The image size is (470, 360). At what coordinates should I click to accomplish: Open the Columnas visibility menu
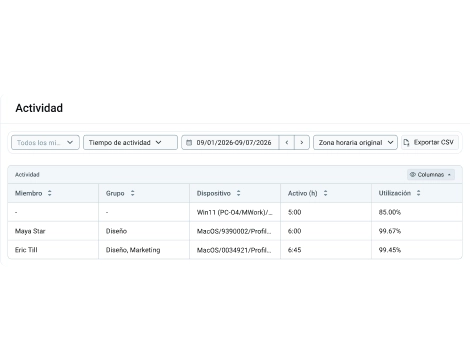click(x=431, y=174)
